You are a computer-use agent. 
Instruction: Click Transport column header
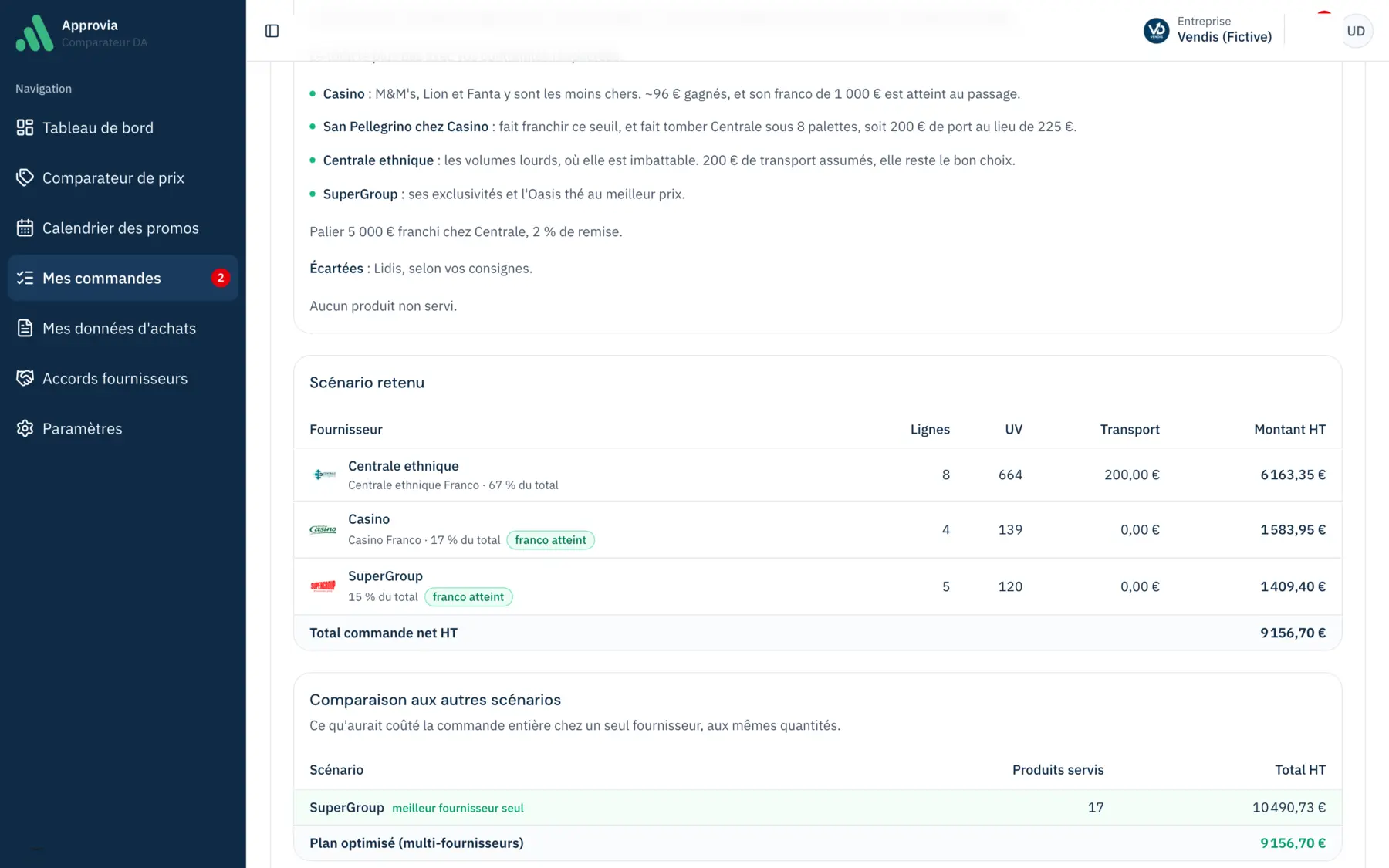pos(1130,430)
